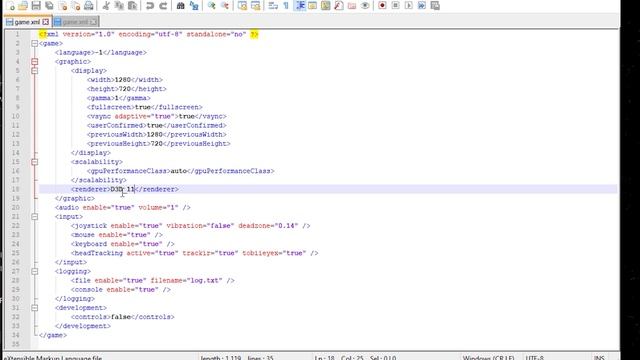
Task: Save the file with the Save icon
Action: click(36, 6)
